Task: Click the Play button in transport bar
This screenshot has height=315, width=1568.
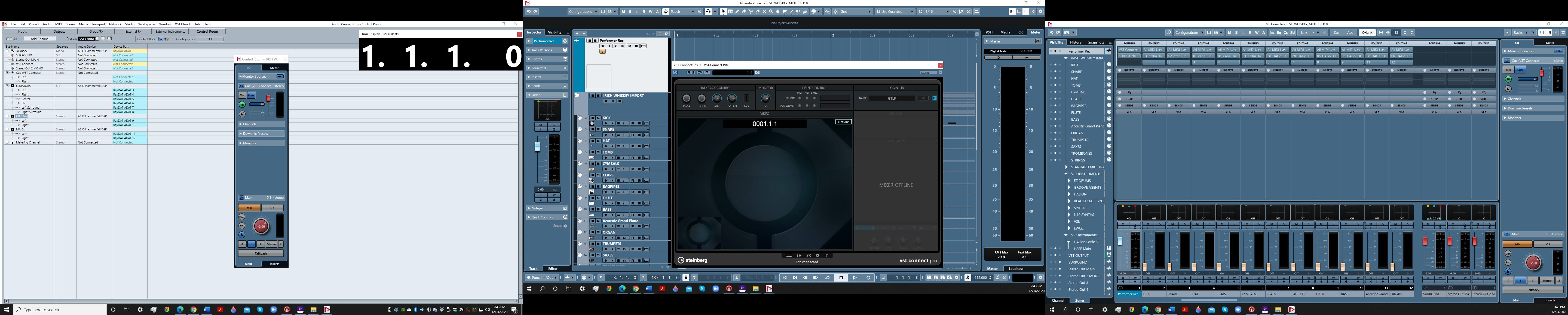Action: click(x=855, y=277)
